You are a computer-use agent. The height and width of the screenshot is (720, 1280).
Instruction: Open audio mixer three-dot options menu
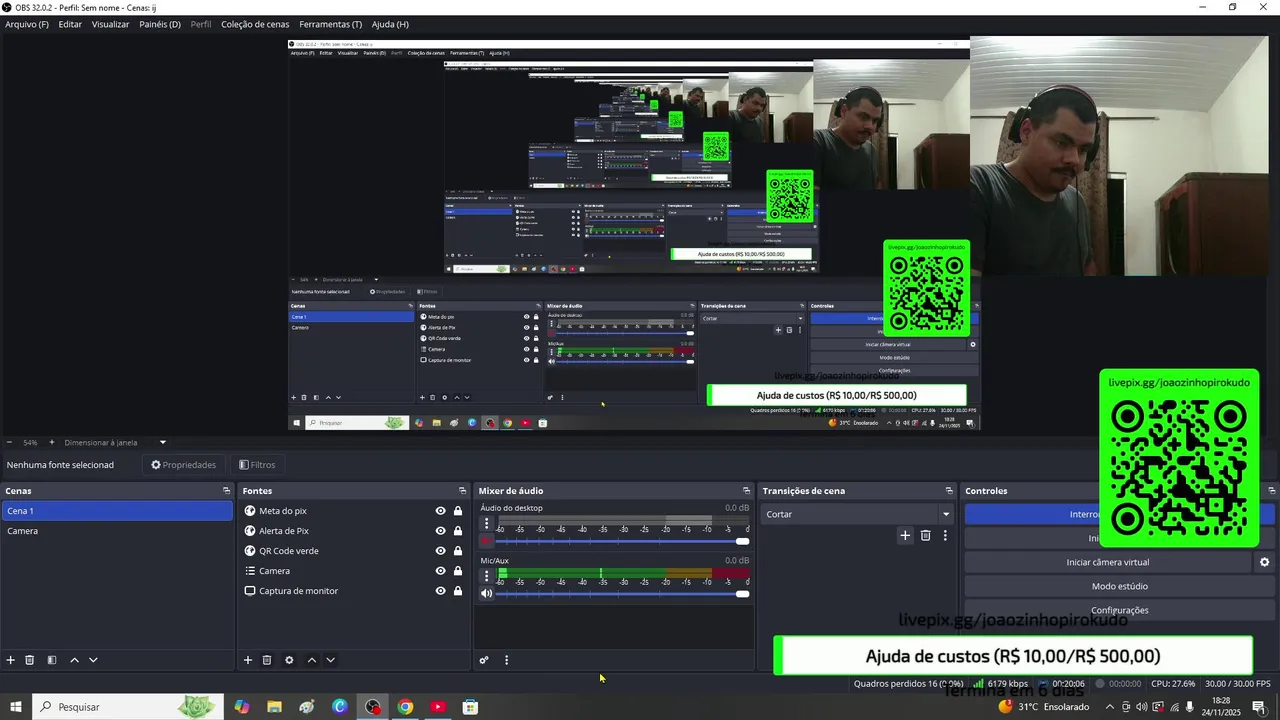[x=506, y=660]
